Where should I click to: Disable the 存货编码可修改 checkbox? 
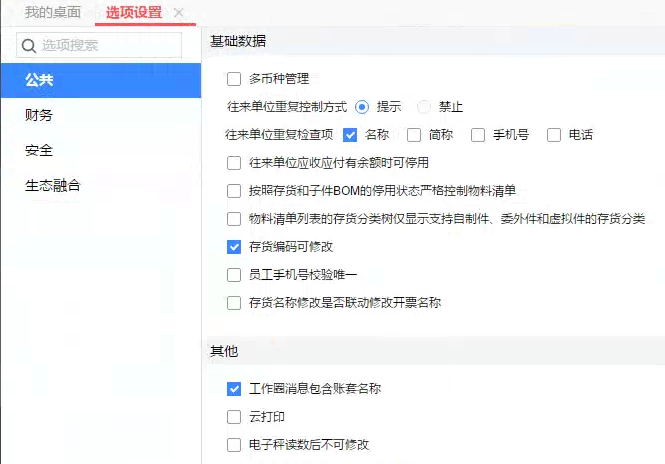point(235,246)
